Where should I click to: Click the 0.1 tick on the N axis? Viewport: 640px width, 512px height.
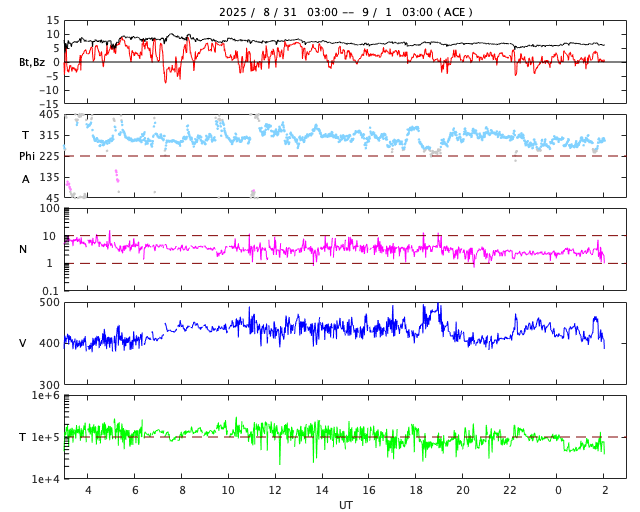pyautogui.click(x=51, y=291)
